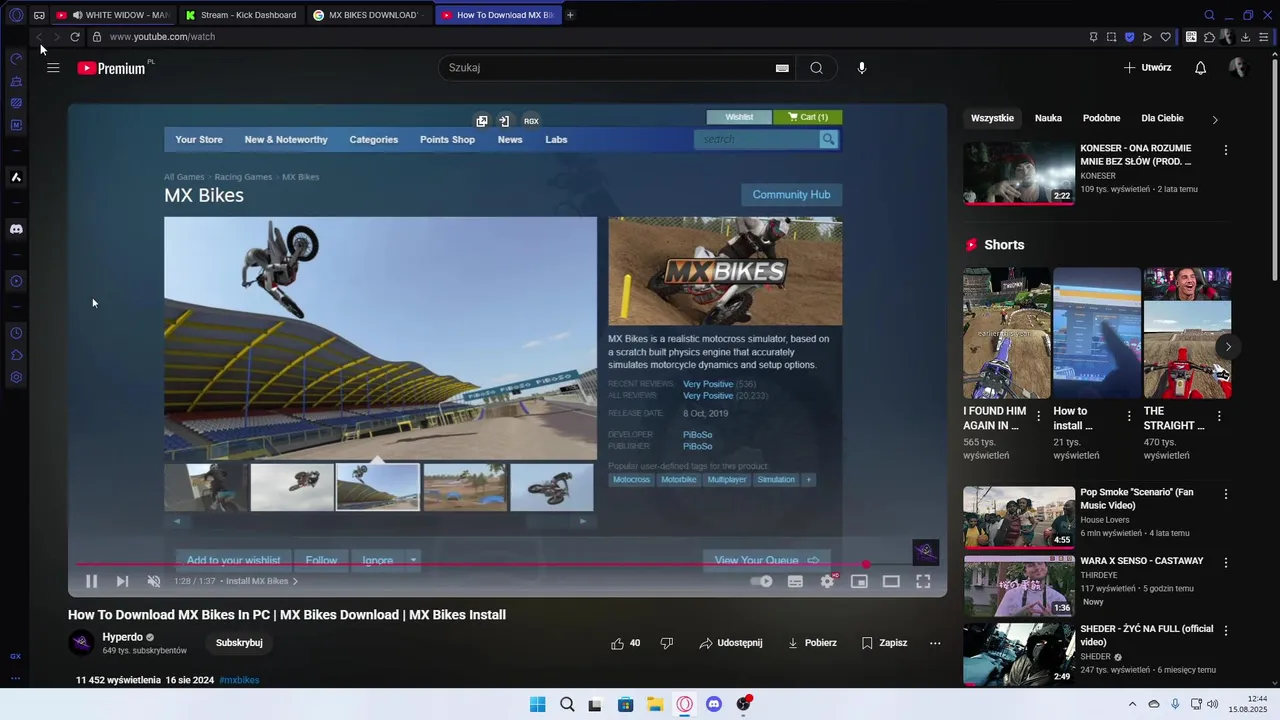Viewport: 1280px width, 720px height.
Task: Open Pop Smoke Scenario video title
Action: [1136, 499]
